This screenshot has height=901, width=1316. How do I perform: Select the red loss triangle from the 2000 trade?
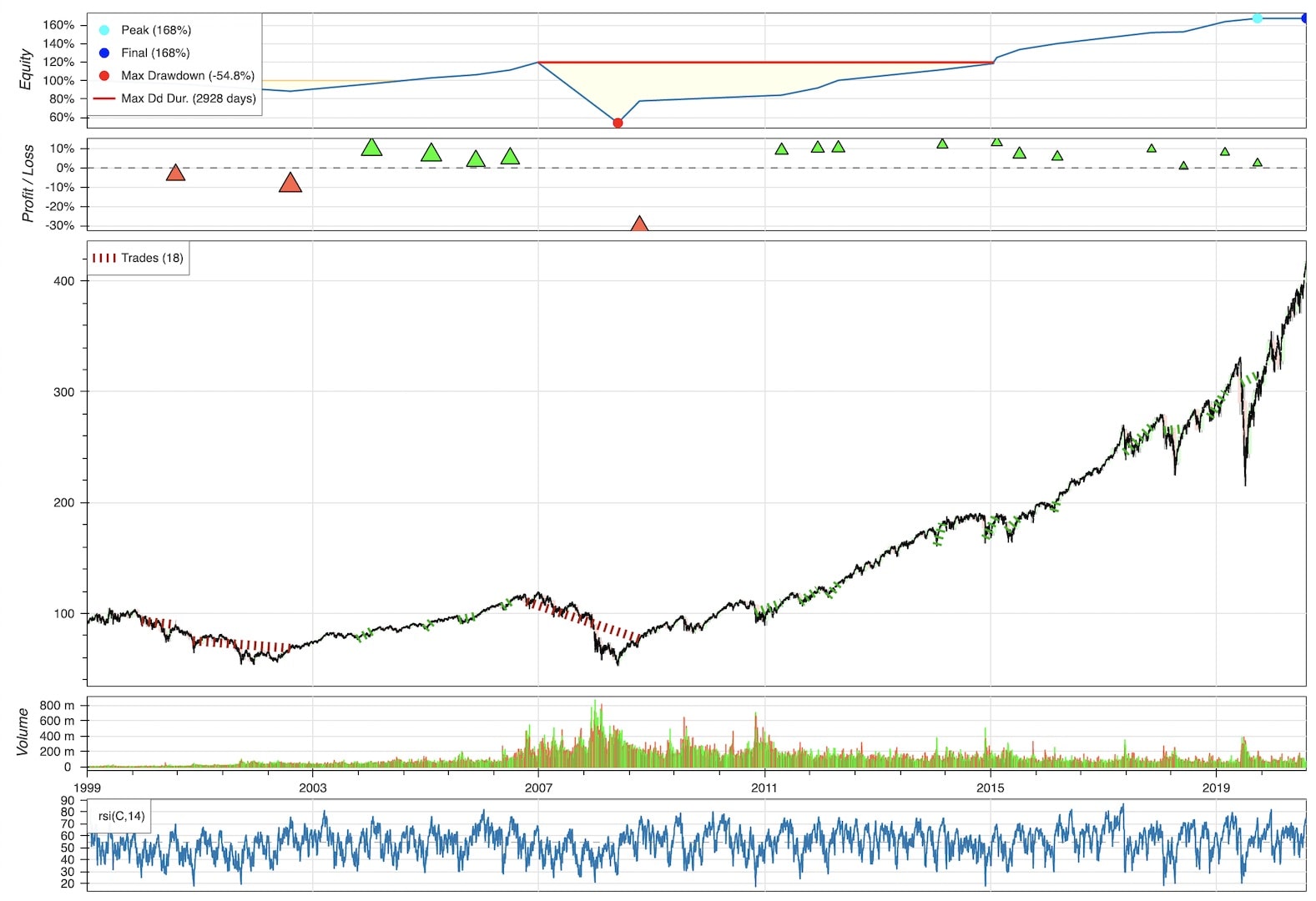(175, 173)
